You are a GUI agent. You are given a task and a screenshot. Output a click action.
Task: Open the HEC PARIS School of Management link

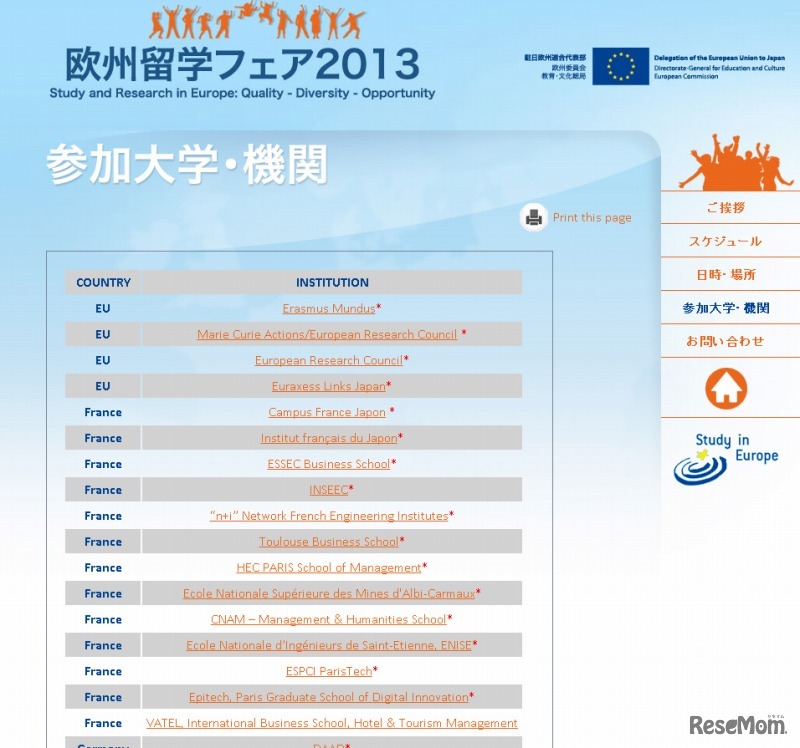[x=329, y=568]
